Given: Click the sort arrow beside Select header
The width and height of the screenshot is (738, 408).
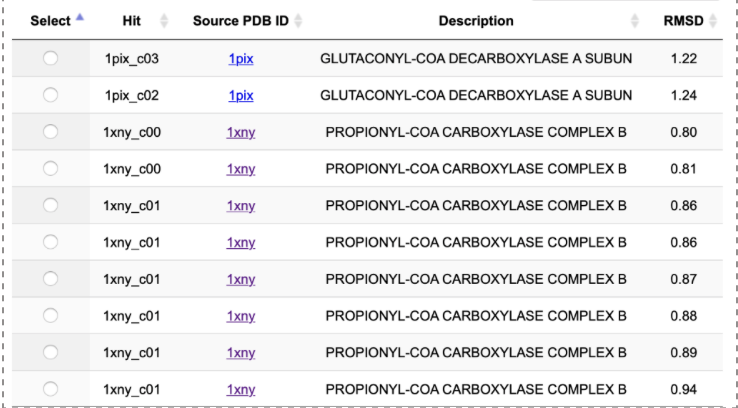Looking at the screenshot, I should click(80, 20).
